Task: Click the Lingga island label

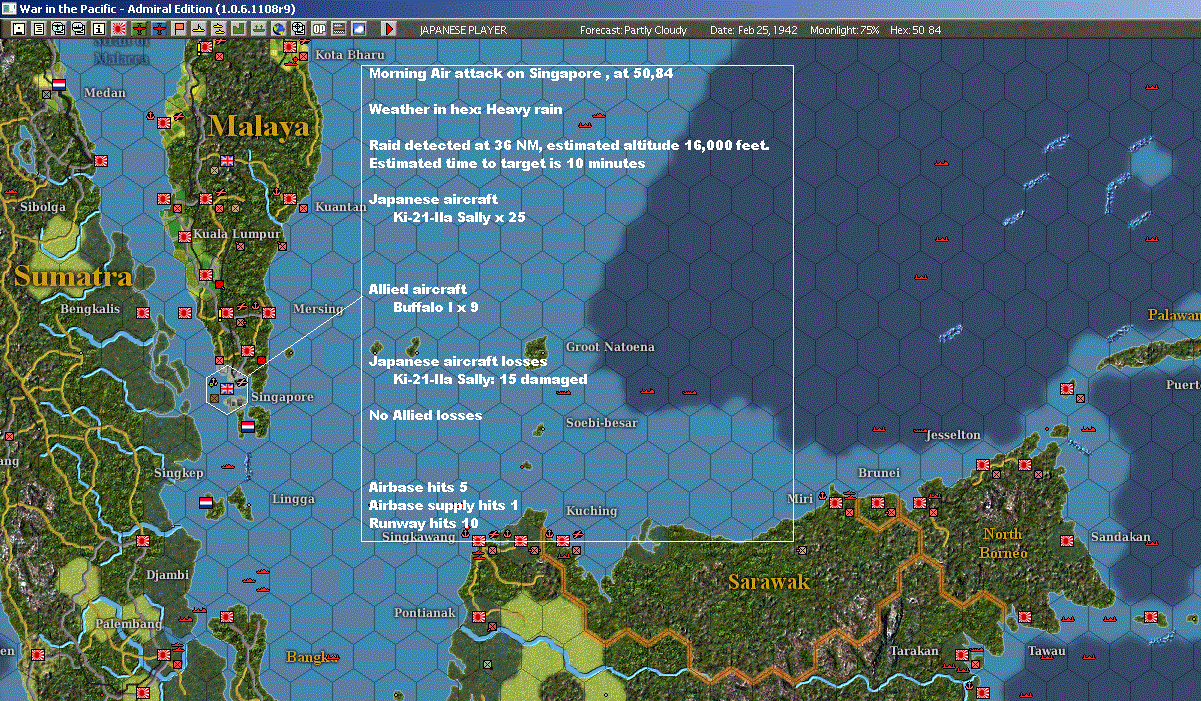Action: [293, 499]
